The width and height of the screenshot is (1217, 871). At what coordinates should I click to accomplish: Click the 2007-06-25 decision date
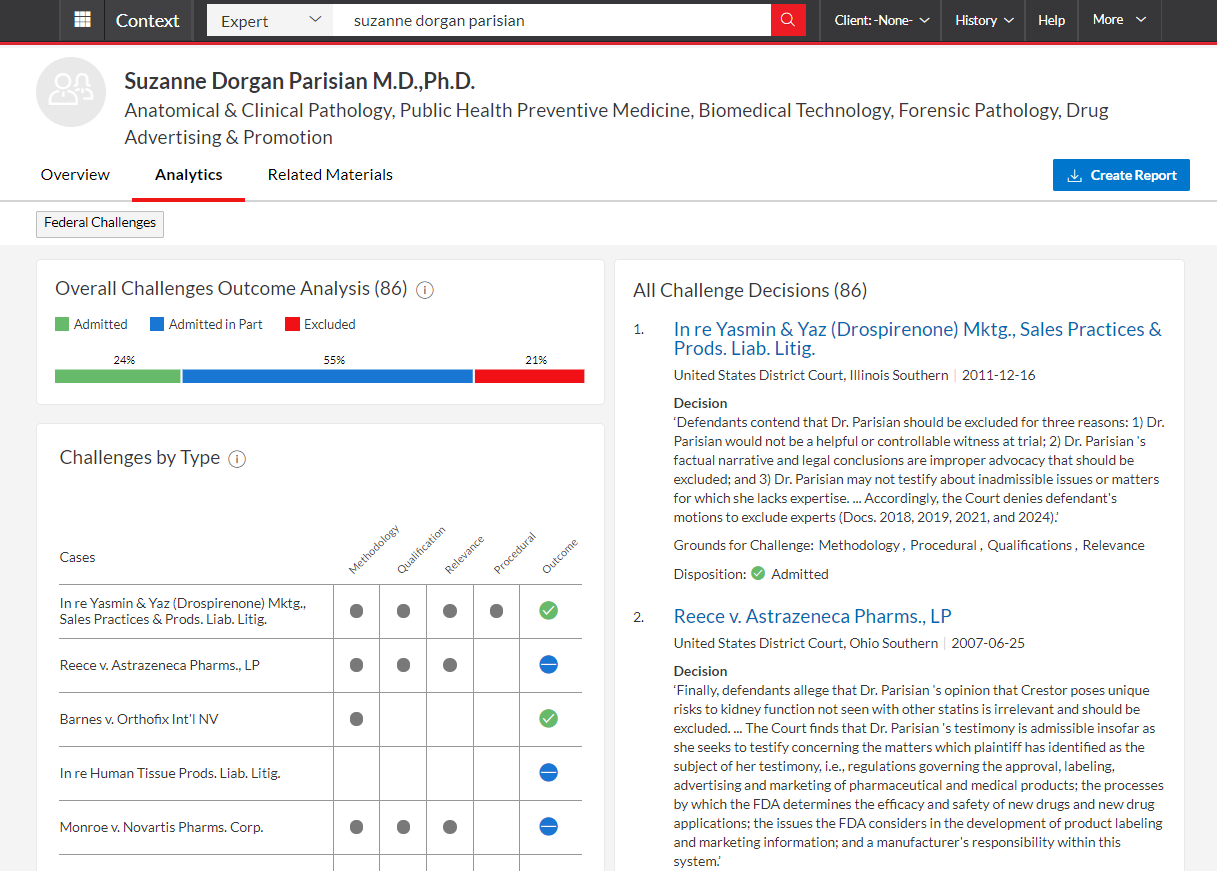point(988,643)
